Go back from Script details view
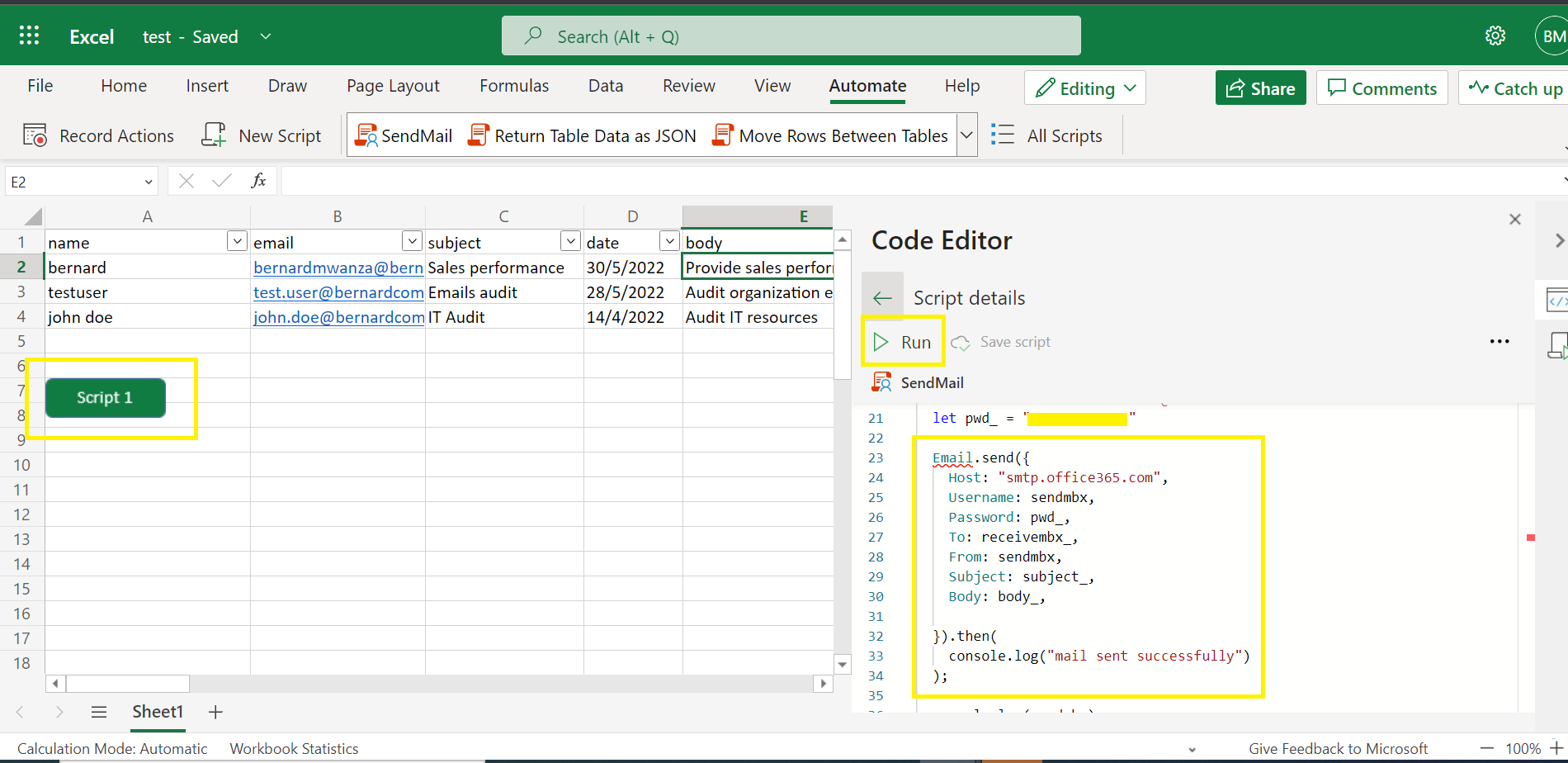 click(x=882, y=296)
